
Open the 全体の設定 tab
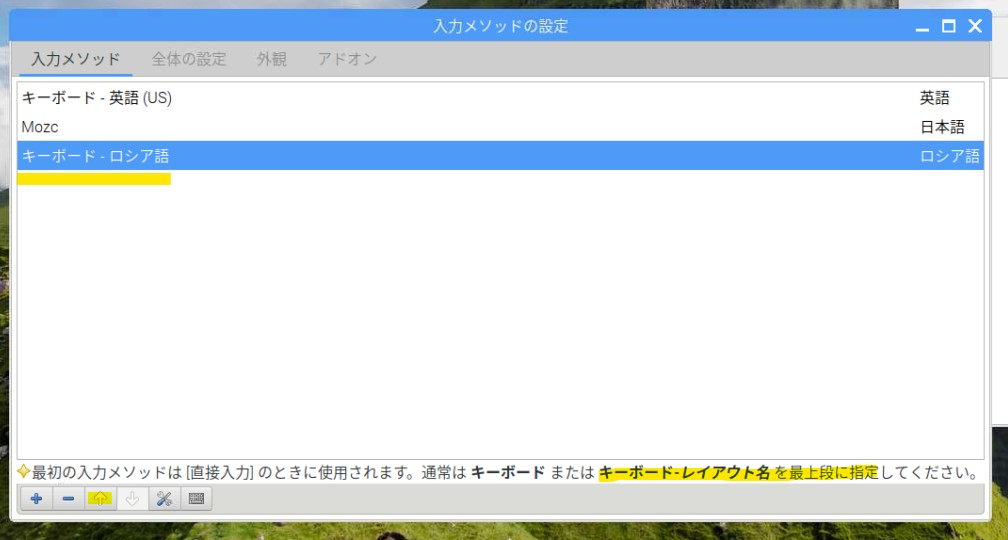[189, 59]
